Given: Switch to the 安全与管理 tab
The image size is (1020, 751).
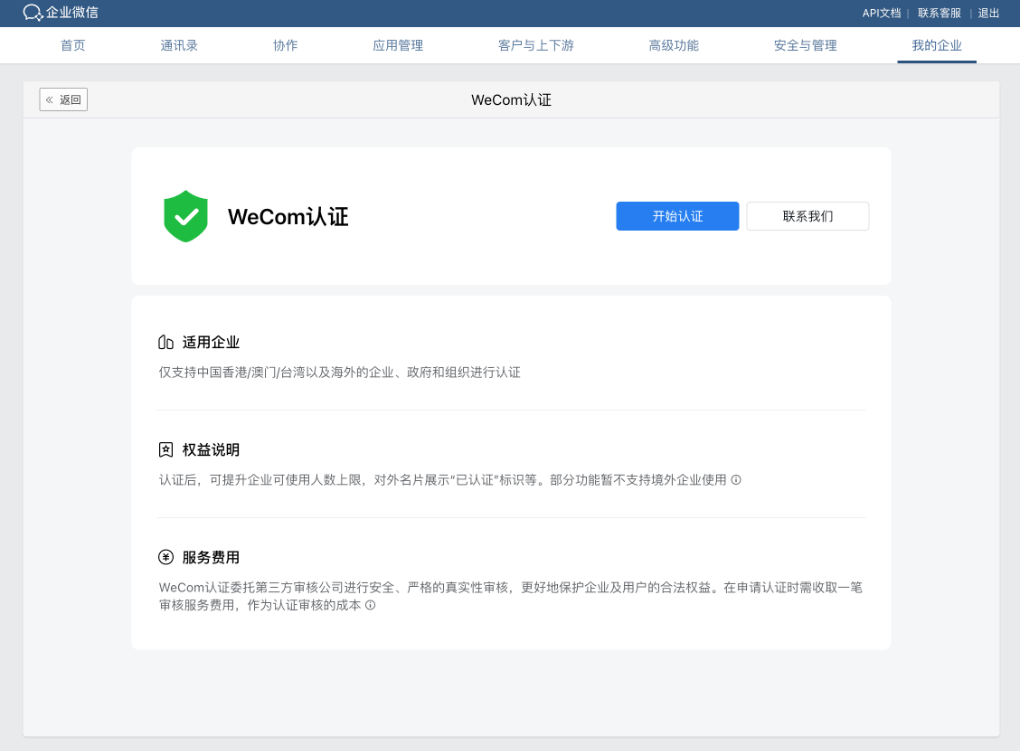Looking at the screenshot, I should point(805,45).
